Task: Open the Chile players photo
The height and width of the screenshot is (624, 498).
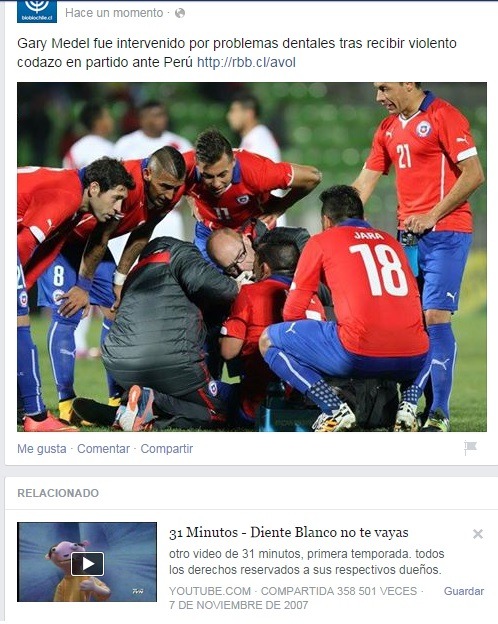Action: pos(252,257)
